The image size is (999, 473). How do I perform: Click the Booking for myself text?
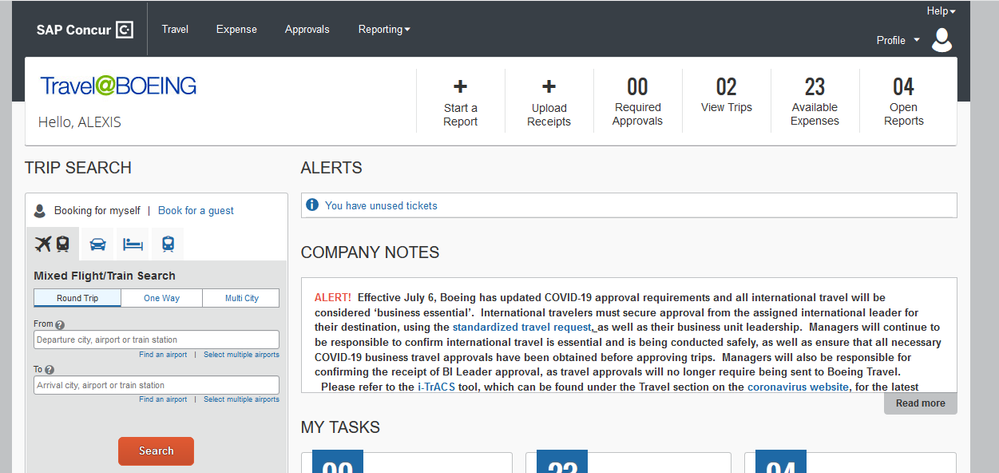[97, 210]
